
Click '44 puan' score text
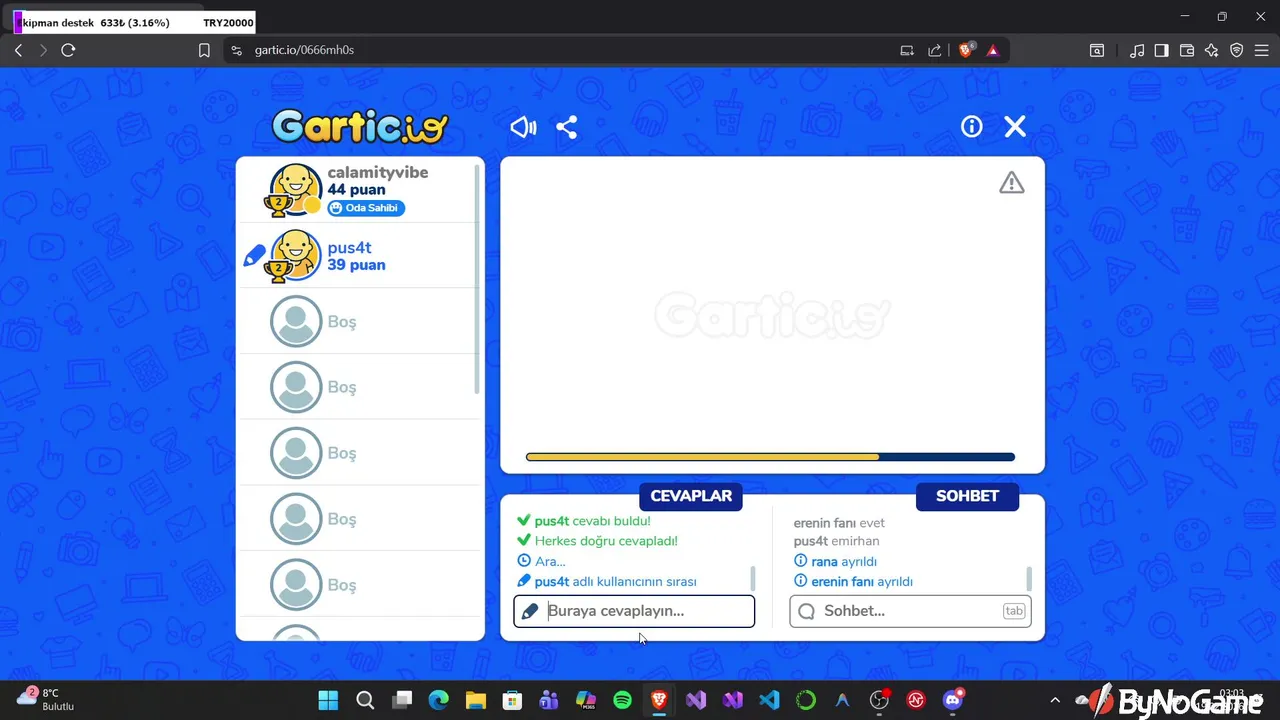click(356, 190)
